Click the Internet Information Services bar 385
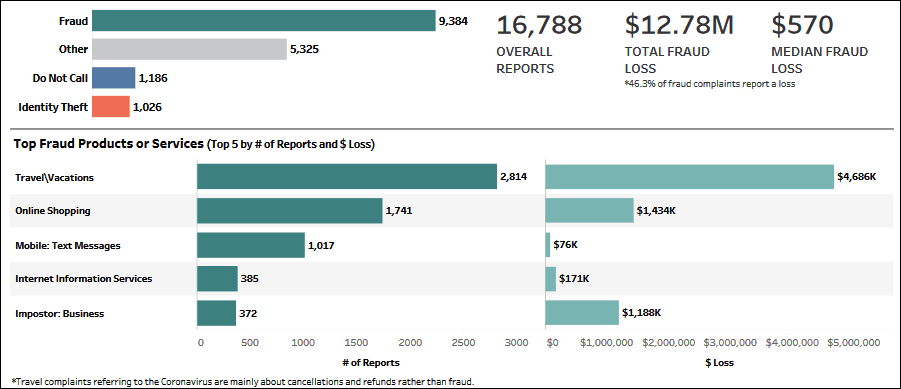 pyautogui.click(x=217, y=279)
